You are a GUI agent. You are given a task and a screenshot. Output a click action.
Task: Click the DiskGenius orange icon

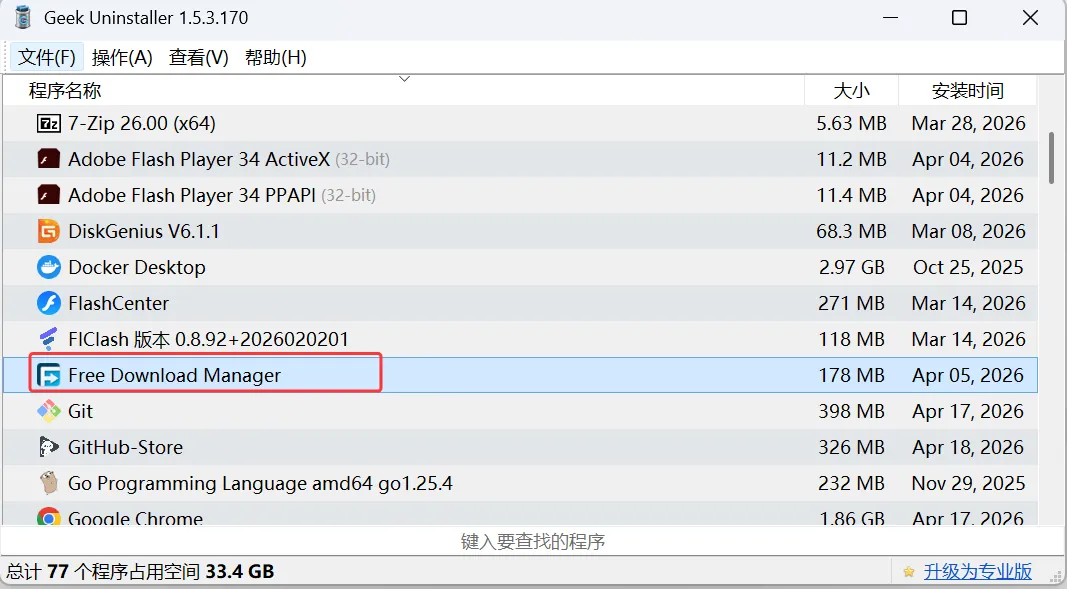coord(48,231)
